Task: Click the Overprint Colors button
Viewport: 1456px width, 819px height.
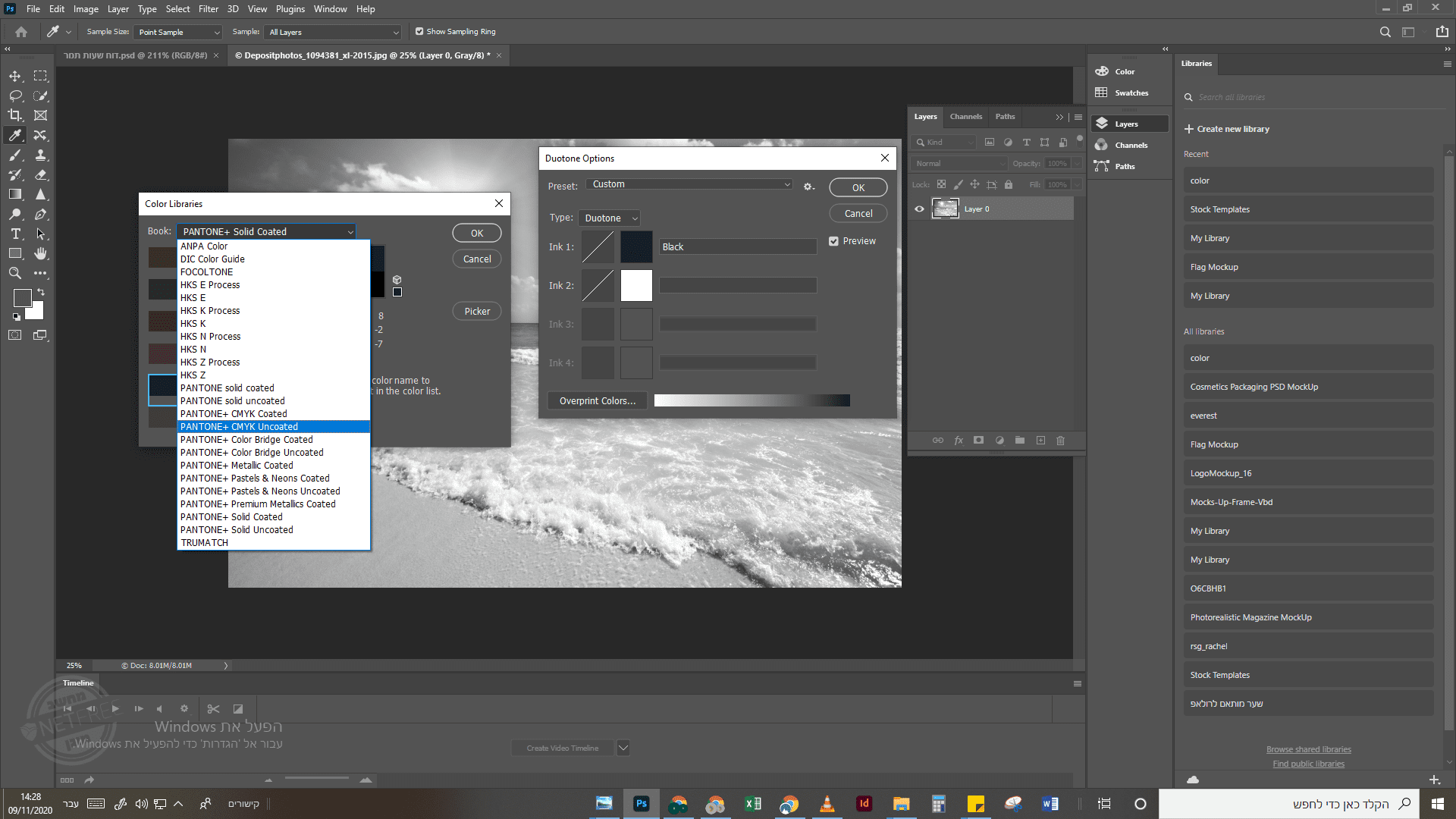Action: click(x=597, y=401)
